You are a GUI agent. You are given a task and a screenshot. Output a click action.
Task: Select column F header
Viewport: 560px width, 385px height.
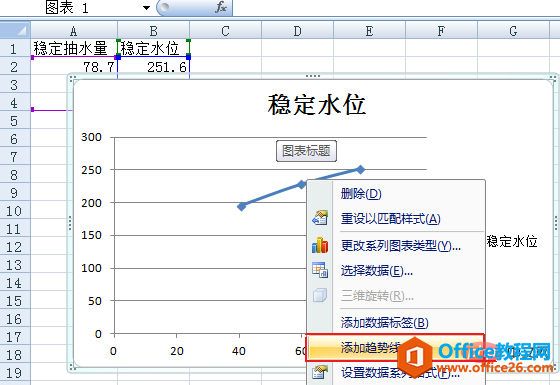441,31
